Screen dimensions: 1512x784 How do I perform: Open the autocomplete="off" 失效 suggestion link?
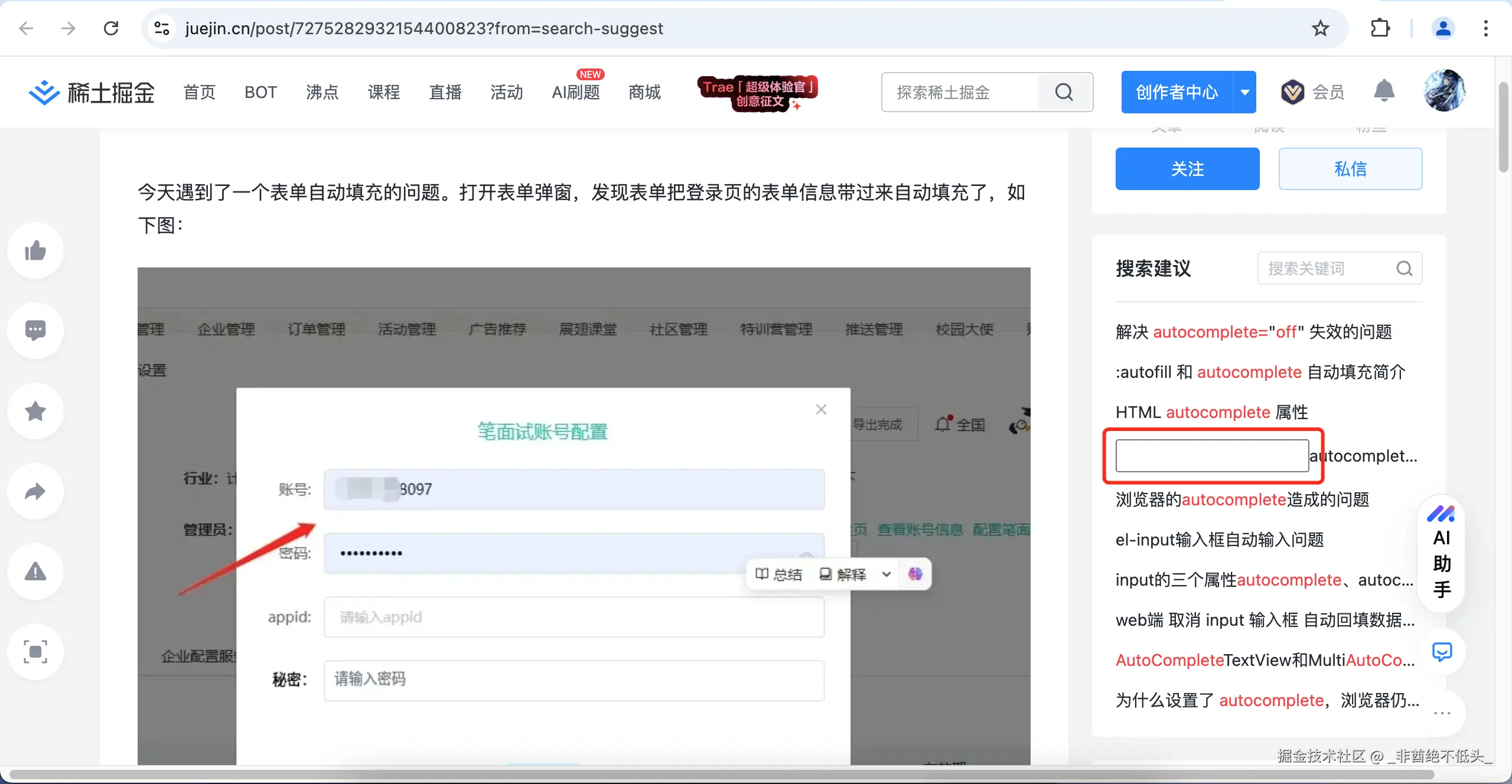[x=1252, y=332]
